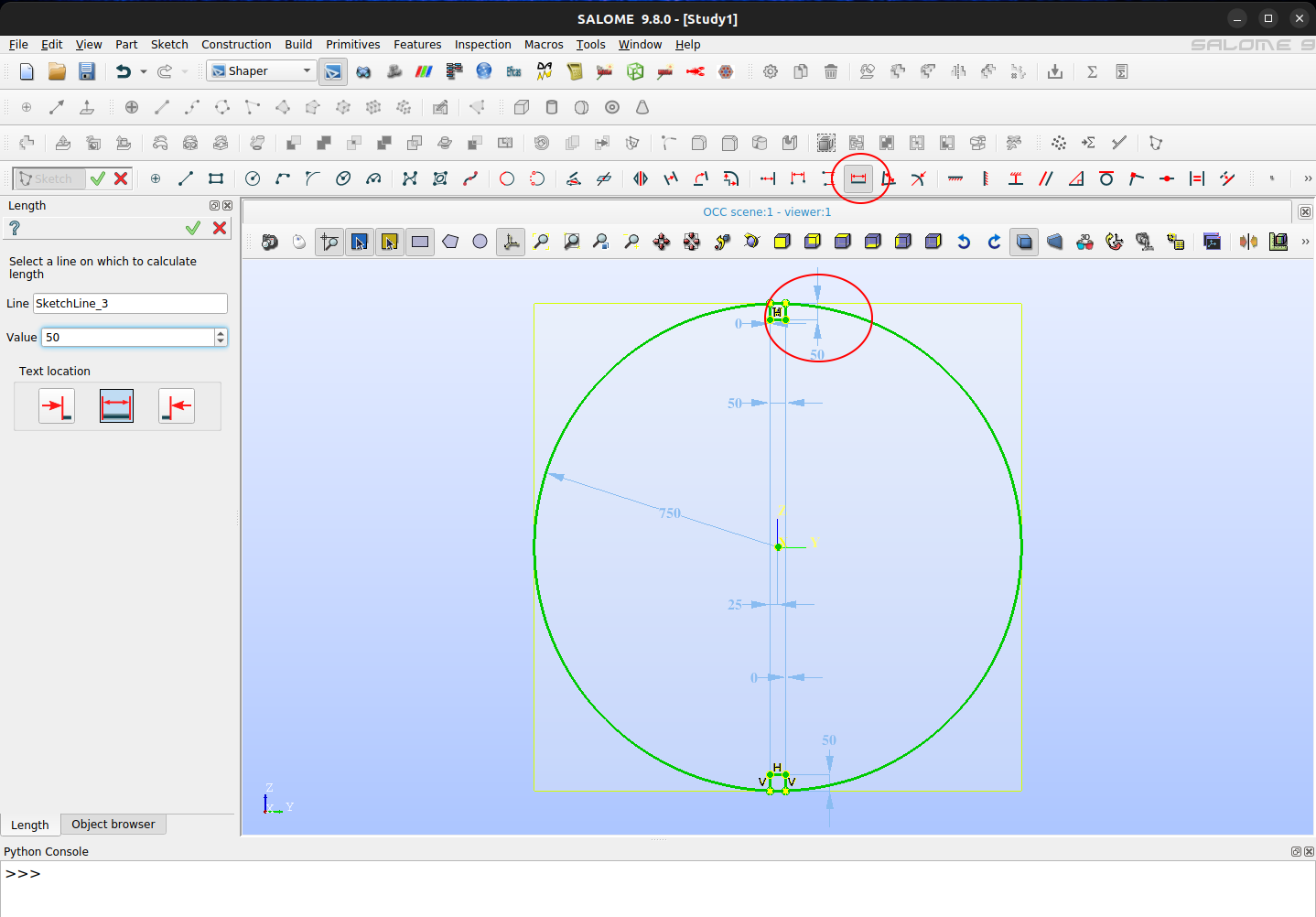
Task: Expand the viewer toolbar overflow chevron
Action: 1305,242
